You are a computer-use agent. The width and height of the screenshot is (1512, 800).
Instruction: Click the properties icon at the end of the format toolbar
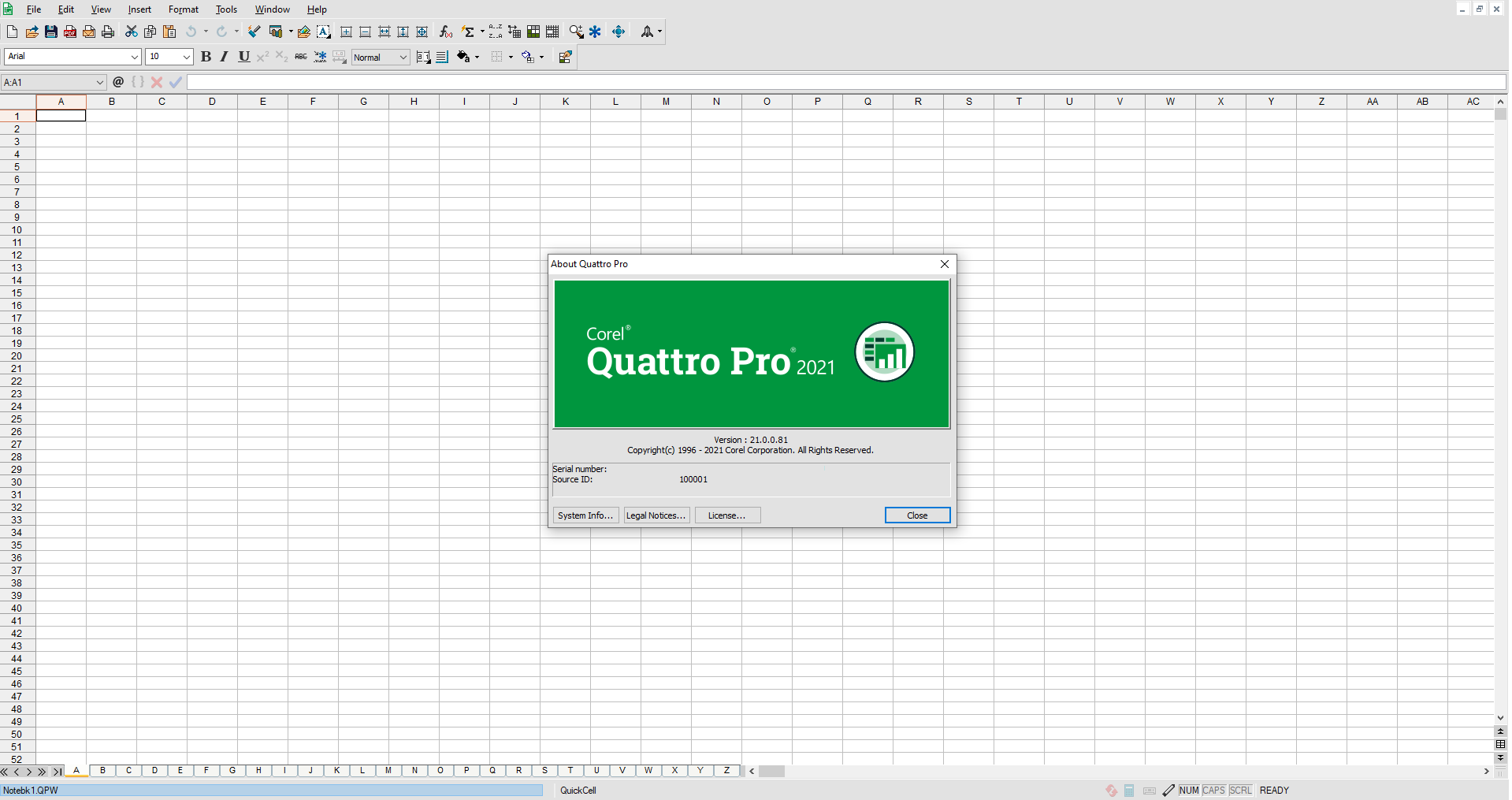[565, 57]
